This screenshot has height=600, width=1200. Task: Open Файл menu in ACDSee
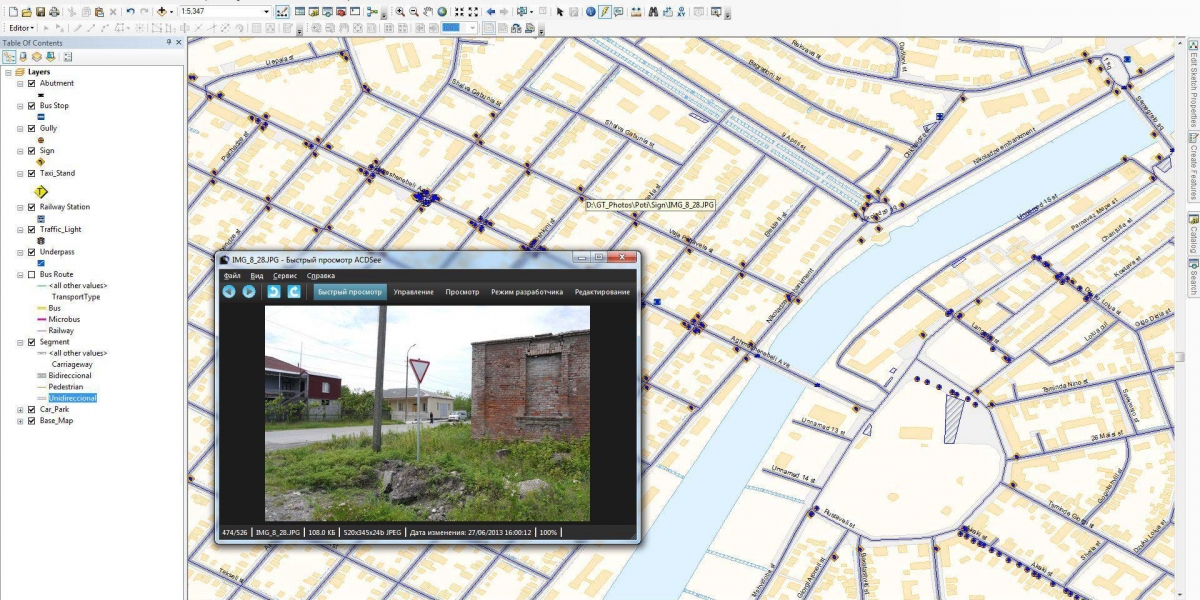tap(232, 276)
